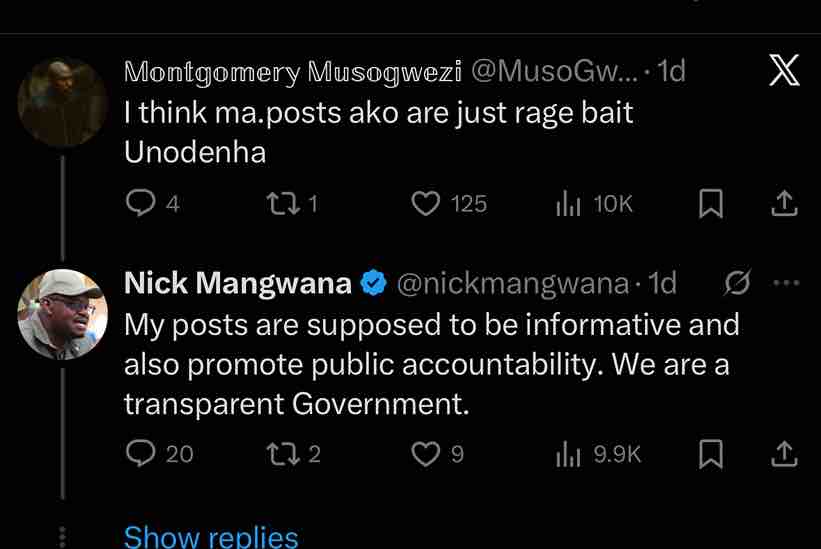Open Nick Mangwana's profile picture
This screenshot has width=821, height=549.
pyautogui.click(x=62, y=314)
